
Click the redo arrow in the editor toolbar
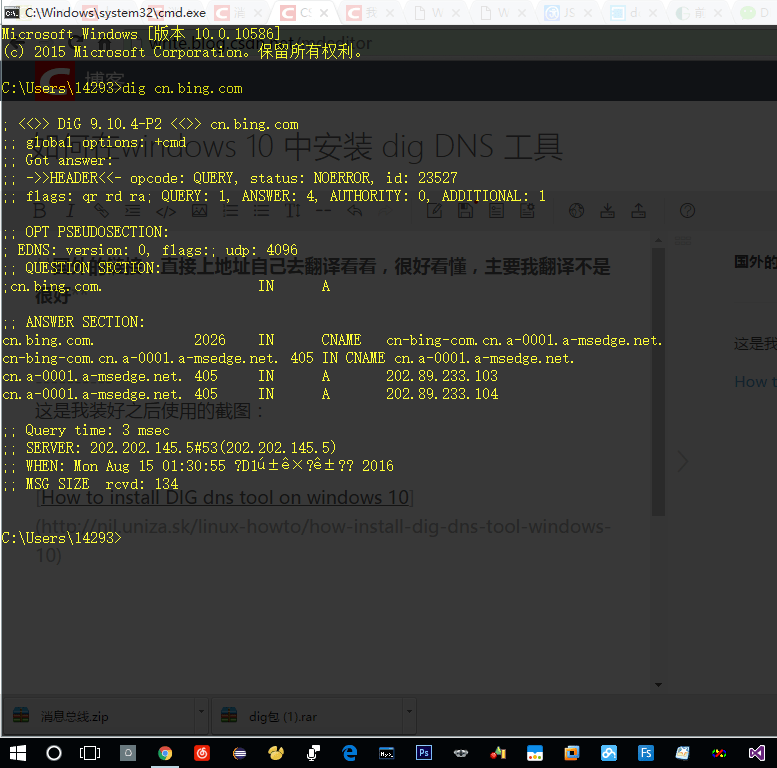(385, 211)
